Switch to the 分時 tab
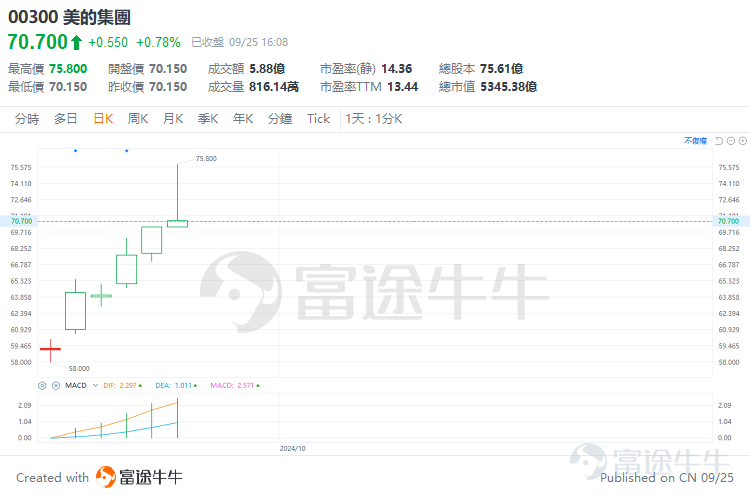The image size is (750, 498). click(x=27, y=119)
